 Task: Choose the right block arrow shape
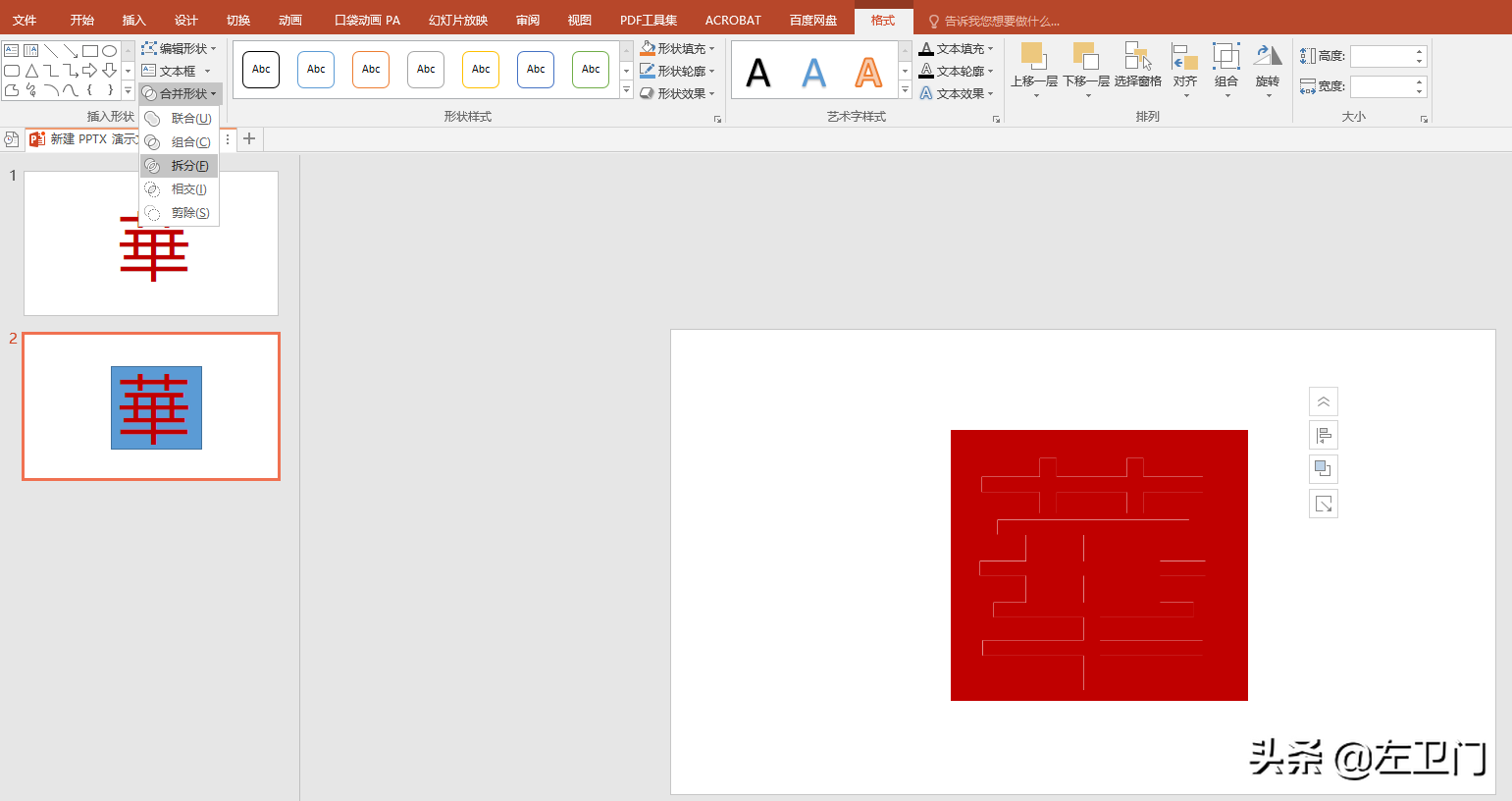point(90,70)
